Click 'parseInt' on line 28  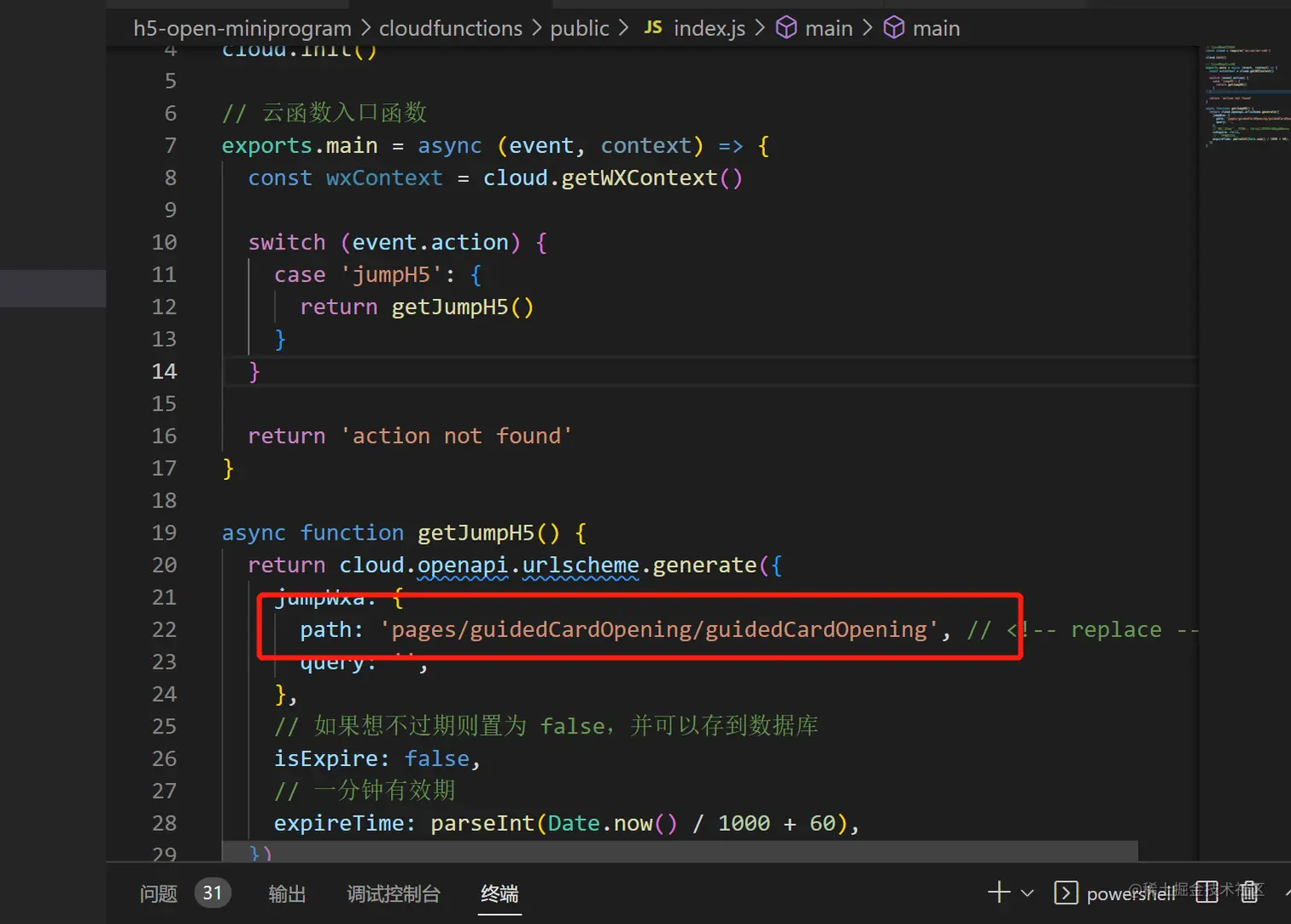point(482,823)
